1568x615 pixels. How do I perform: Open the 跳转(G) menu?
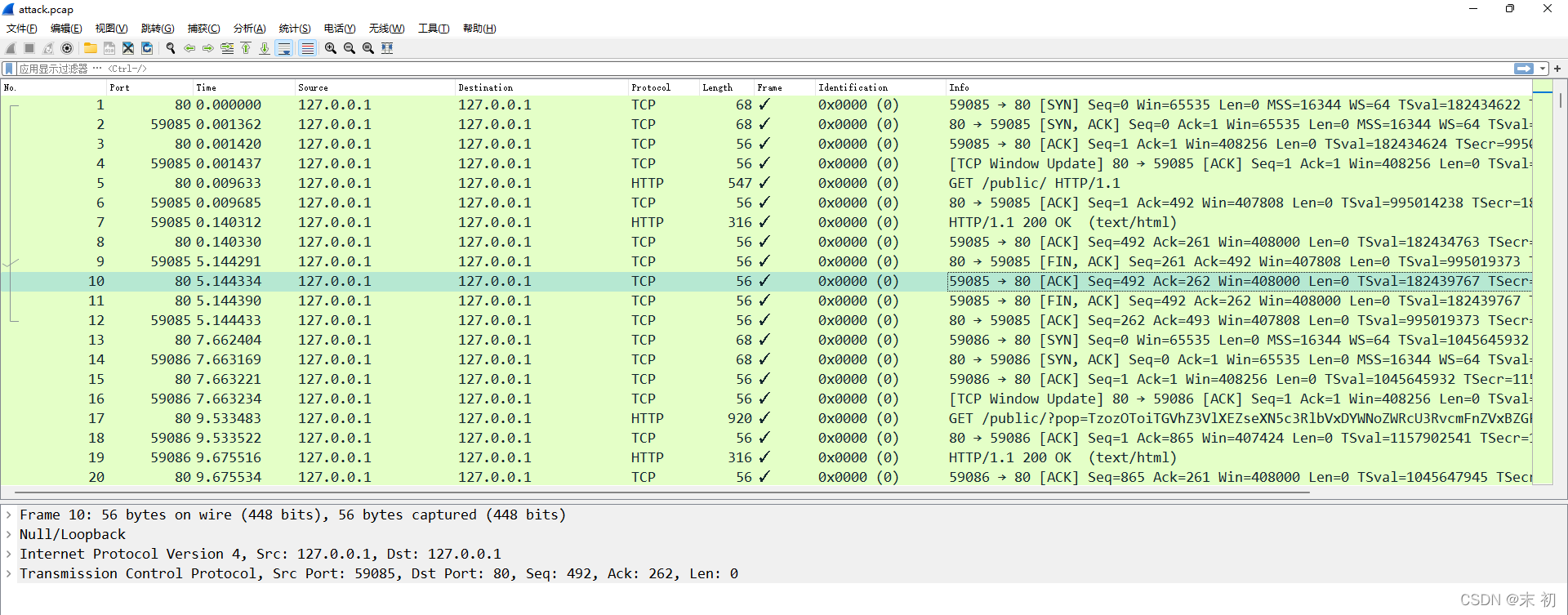158,29
